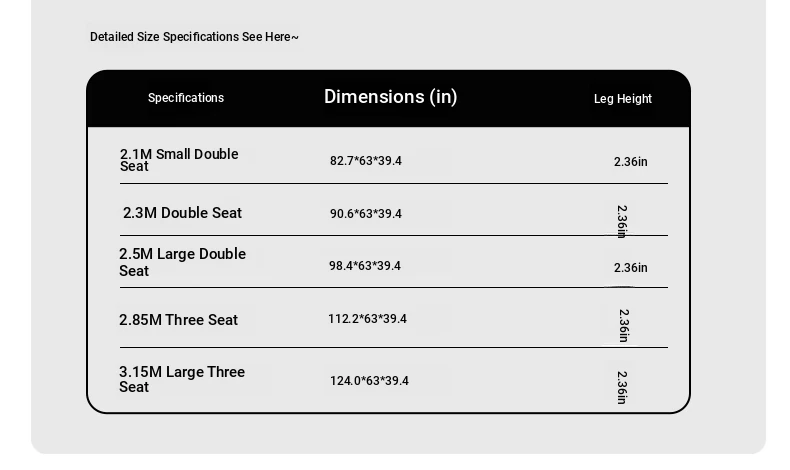790x470 pixels.
Task: Click the 124.0*63*39.4 dimensions value
Action: click(369, 381)
